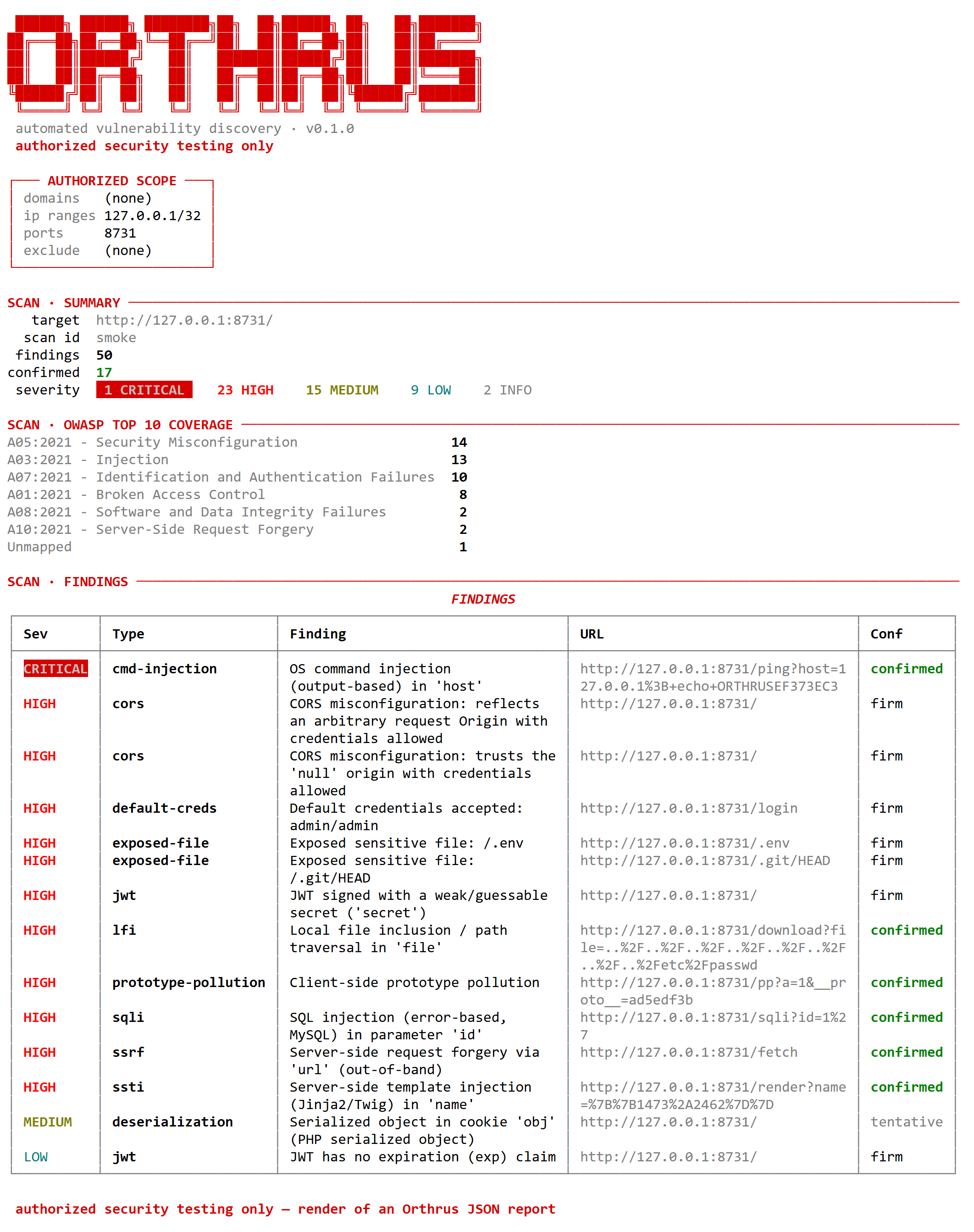
Task: Click the 'tentative' confidence value
Action: pos(906,1122)
